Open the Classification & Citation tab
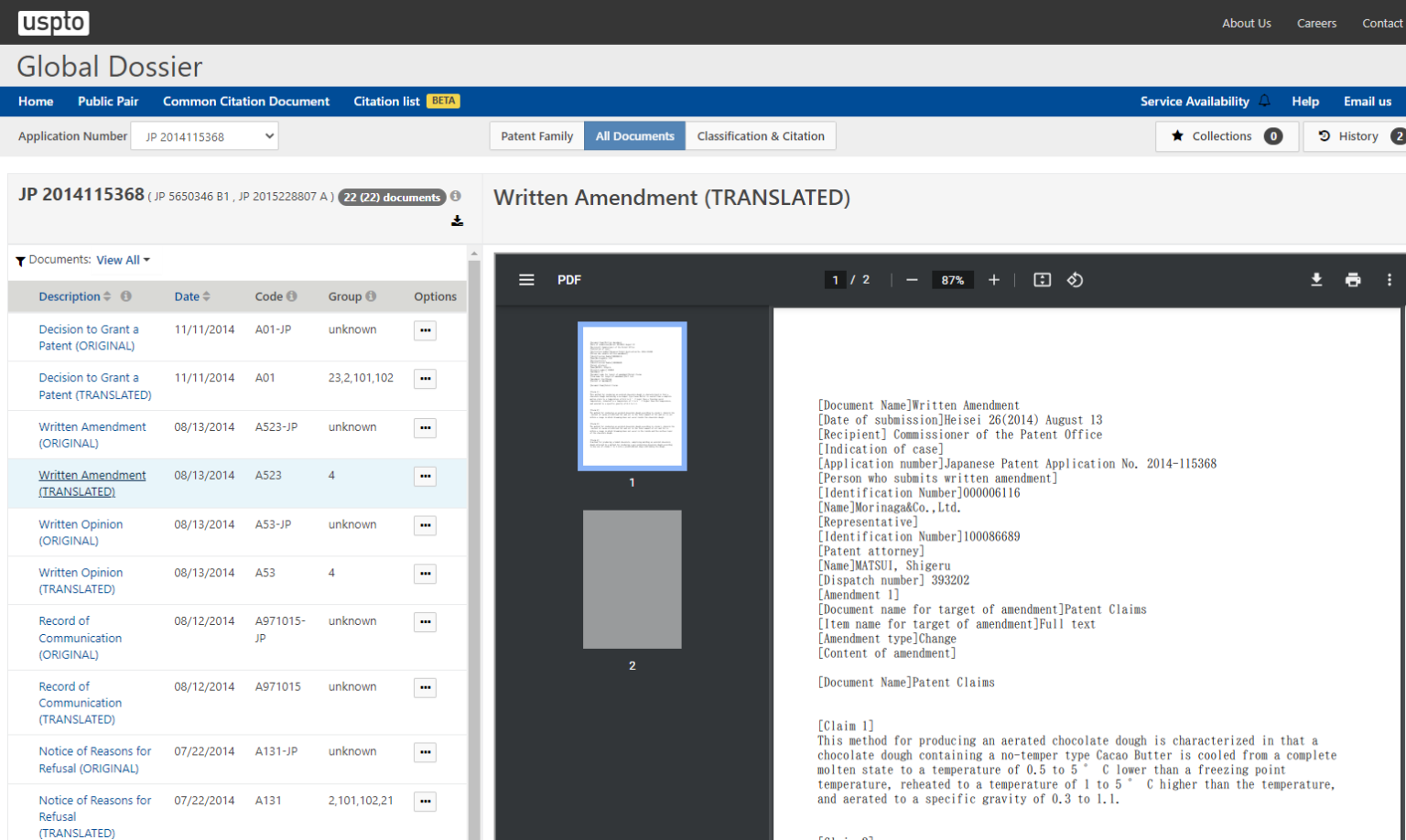 pos(760,136)
